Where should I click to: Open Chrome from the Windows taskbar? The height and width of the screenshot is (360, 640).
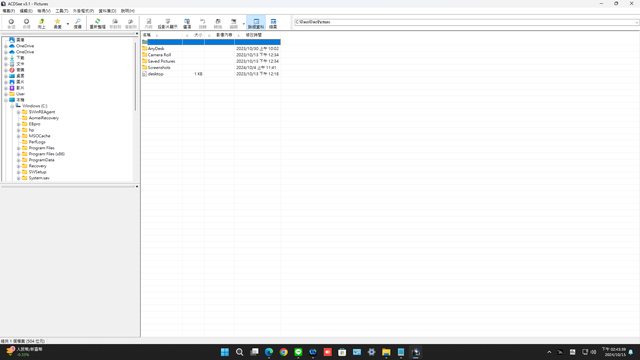(284, 352)
